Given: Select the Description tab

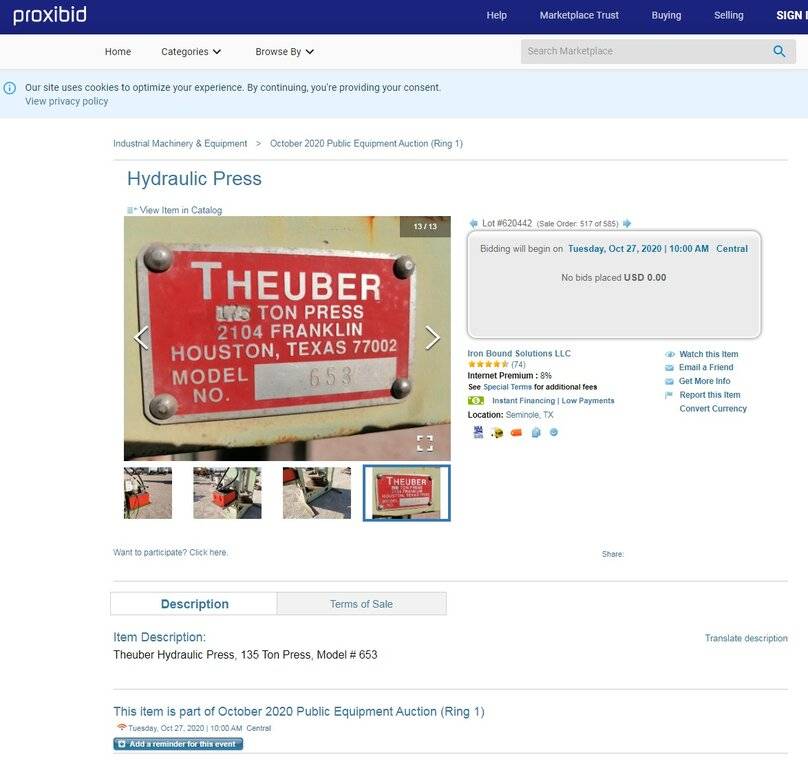Looking at the screenshot, I should click(x=194, y=604).
